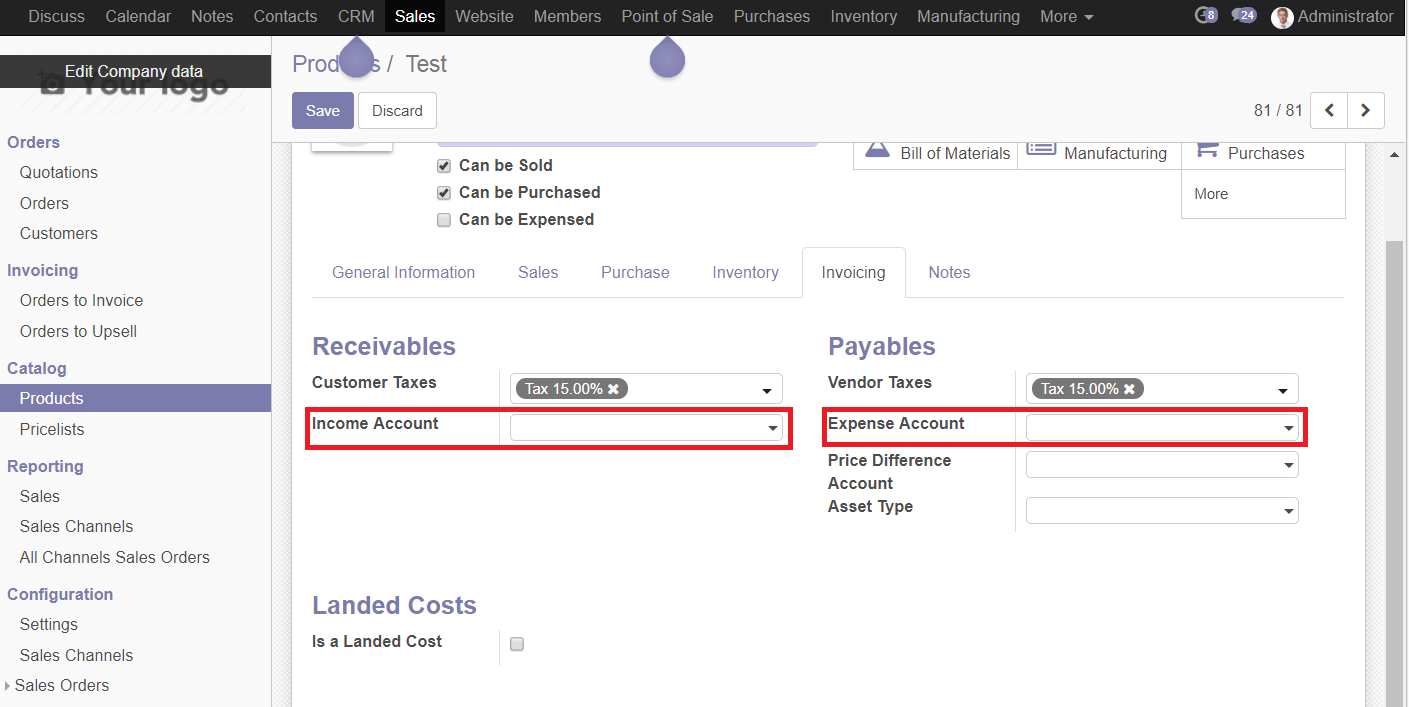This screenshot has width=1409, height=707.
Task: Save the Test product changes
Action: (322, 110)
